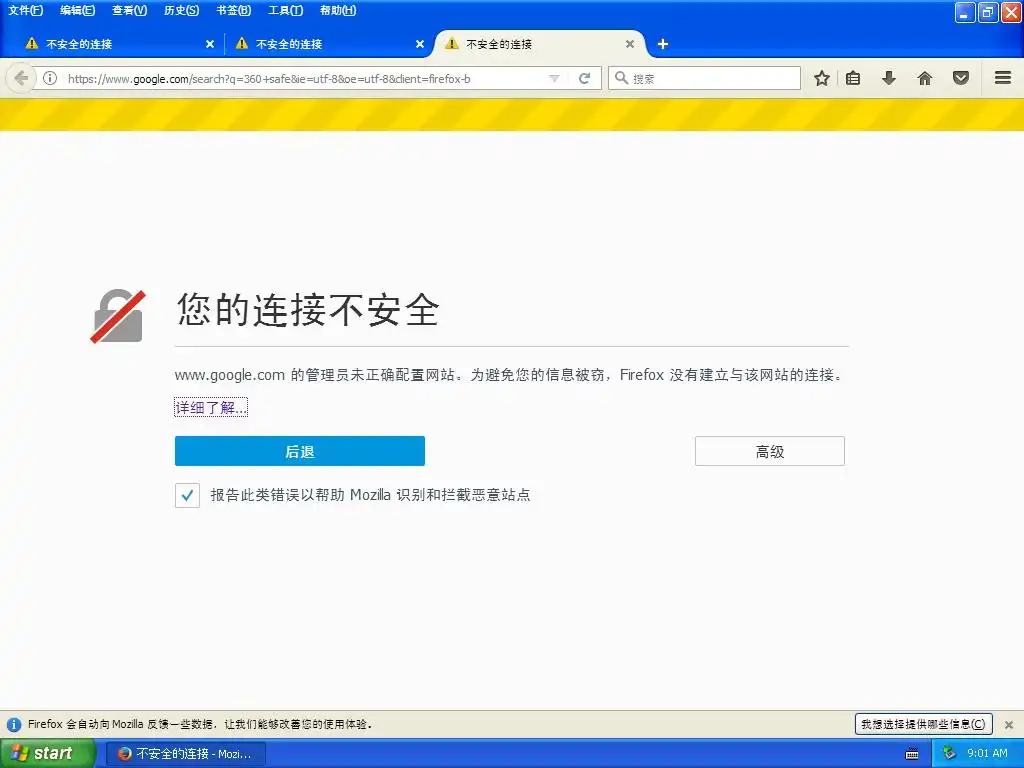Open new tab with plus icon

pos(663,44)
